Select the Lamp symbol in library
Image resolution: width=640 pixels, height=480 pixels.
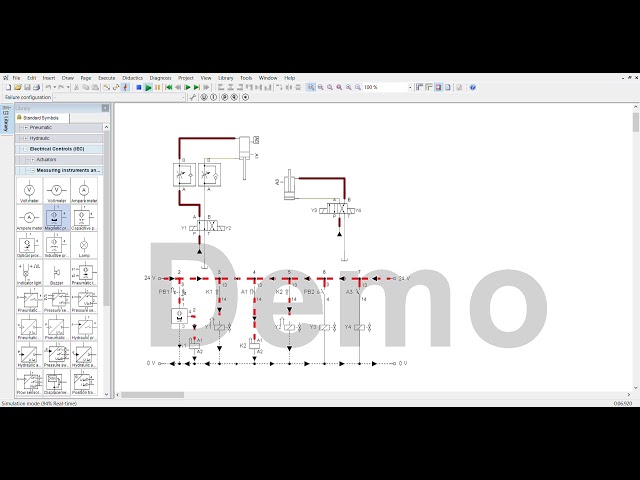click(84, 245)
